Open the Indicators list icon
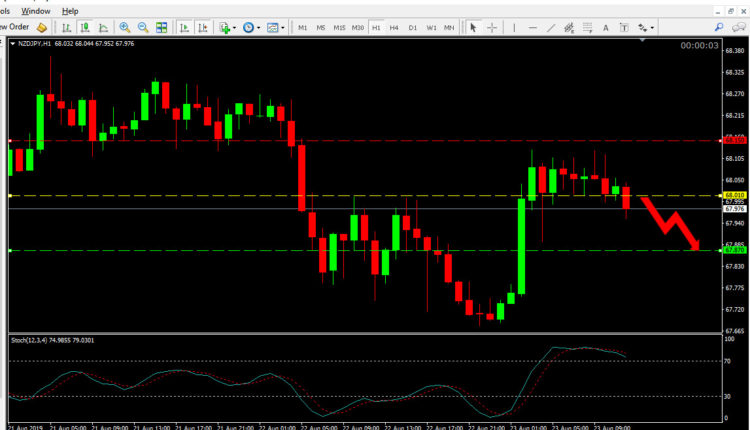750x430 pixels. 224,28
